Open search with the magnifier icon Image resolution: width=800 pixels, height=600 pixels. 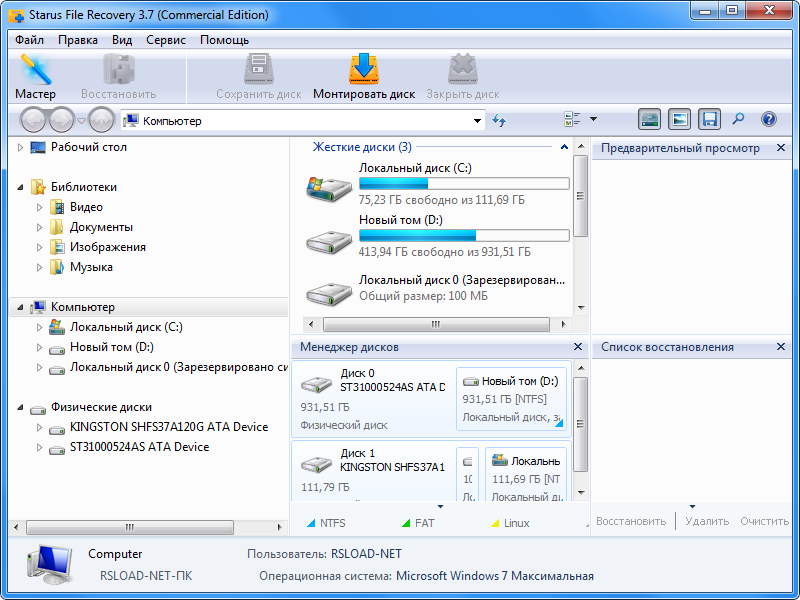pyautogui.click(x=738, y=119)
